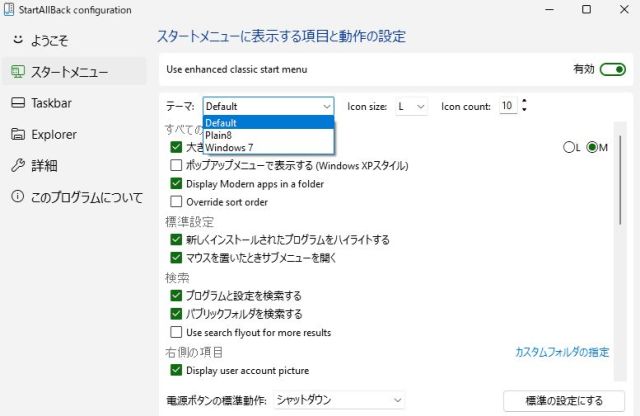This screenshot has height=416, width=640.
Task: Click the Icon count number field
Action: (x=508, y=106)
